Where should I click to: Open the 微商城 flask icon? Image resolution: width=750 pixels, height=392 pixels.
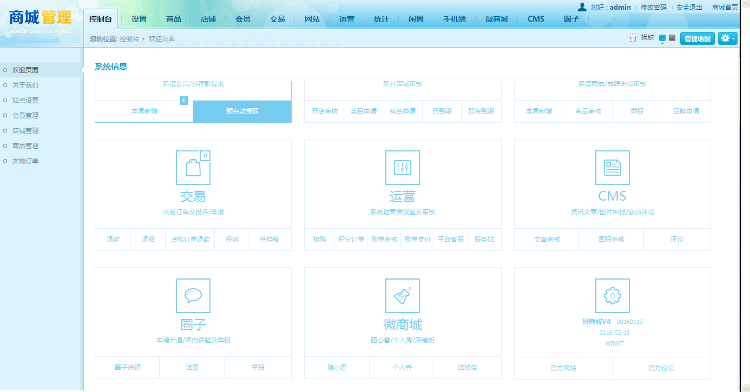(x=402, y=295)
